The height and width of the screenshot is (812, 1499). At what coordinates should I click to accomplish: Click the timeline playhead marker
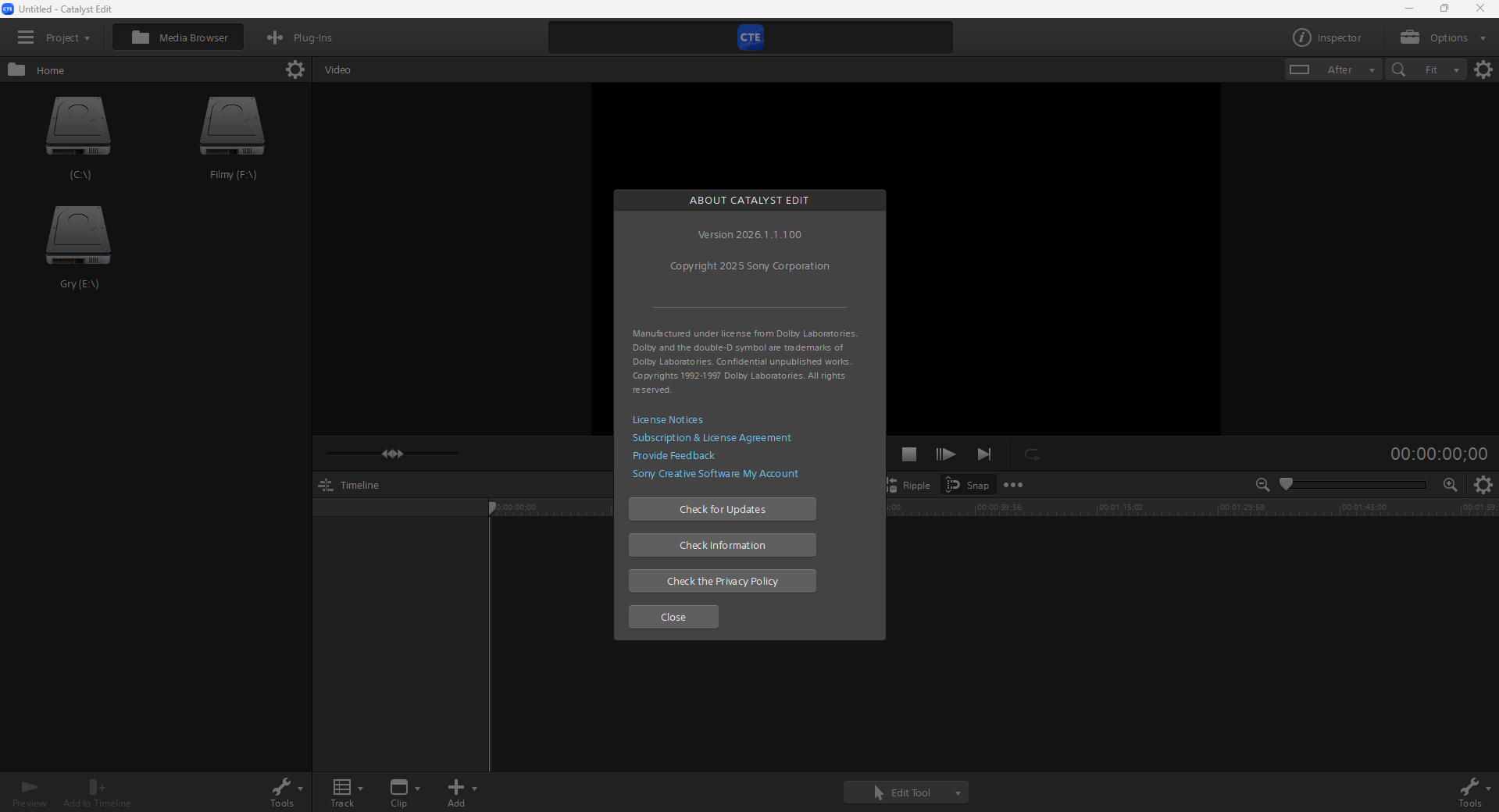tap(492, 507)
